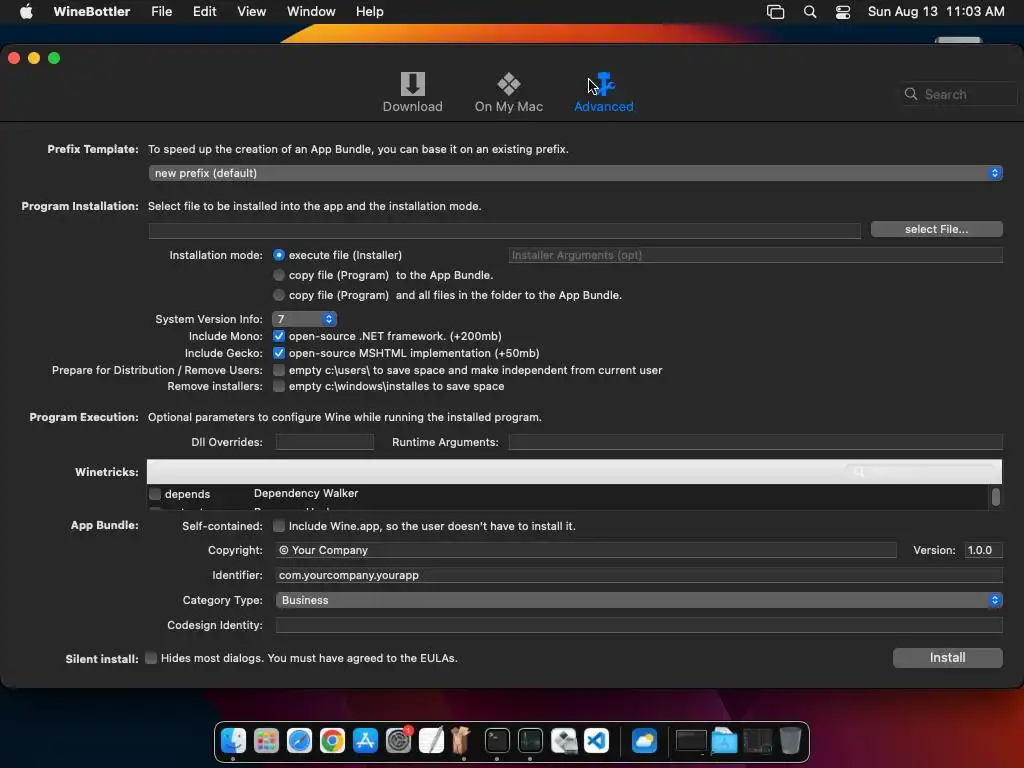Enable Silent install checkbox
This screenshot has height=768, width=1024.
[151, 658]
